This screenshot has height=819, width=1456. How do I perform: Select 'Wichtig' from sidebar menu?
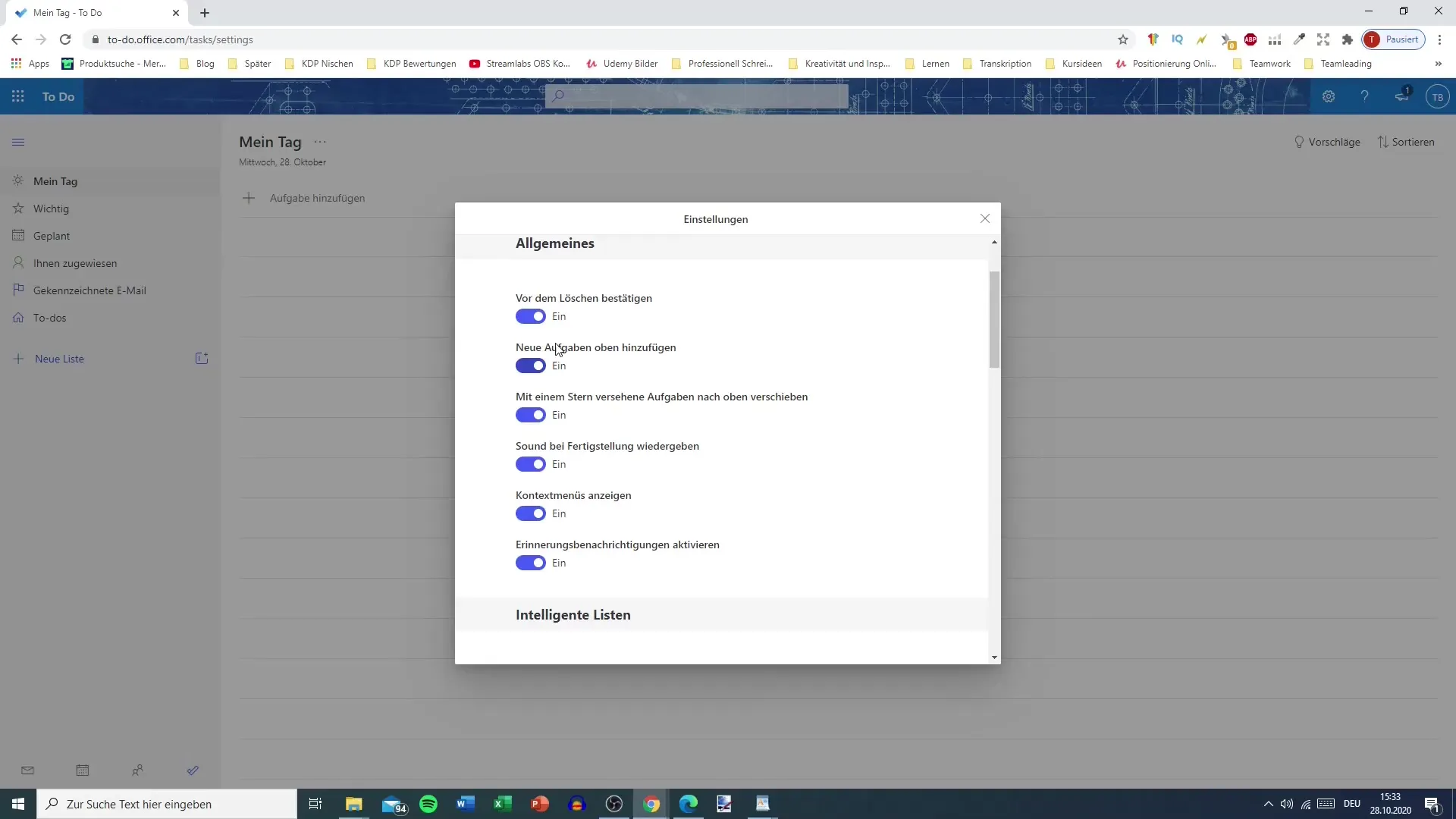(51, 208)
